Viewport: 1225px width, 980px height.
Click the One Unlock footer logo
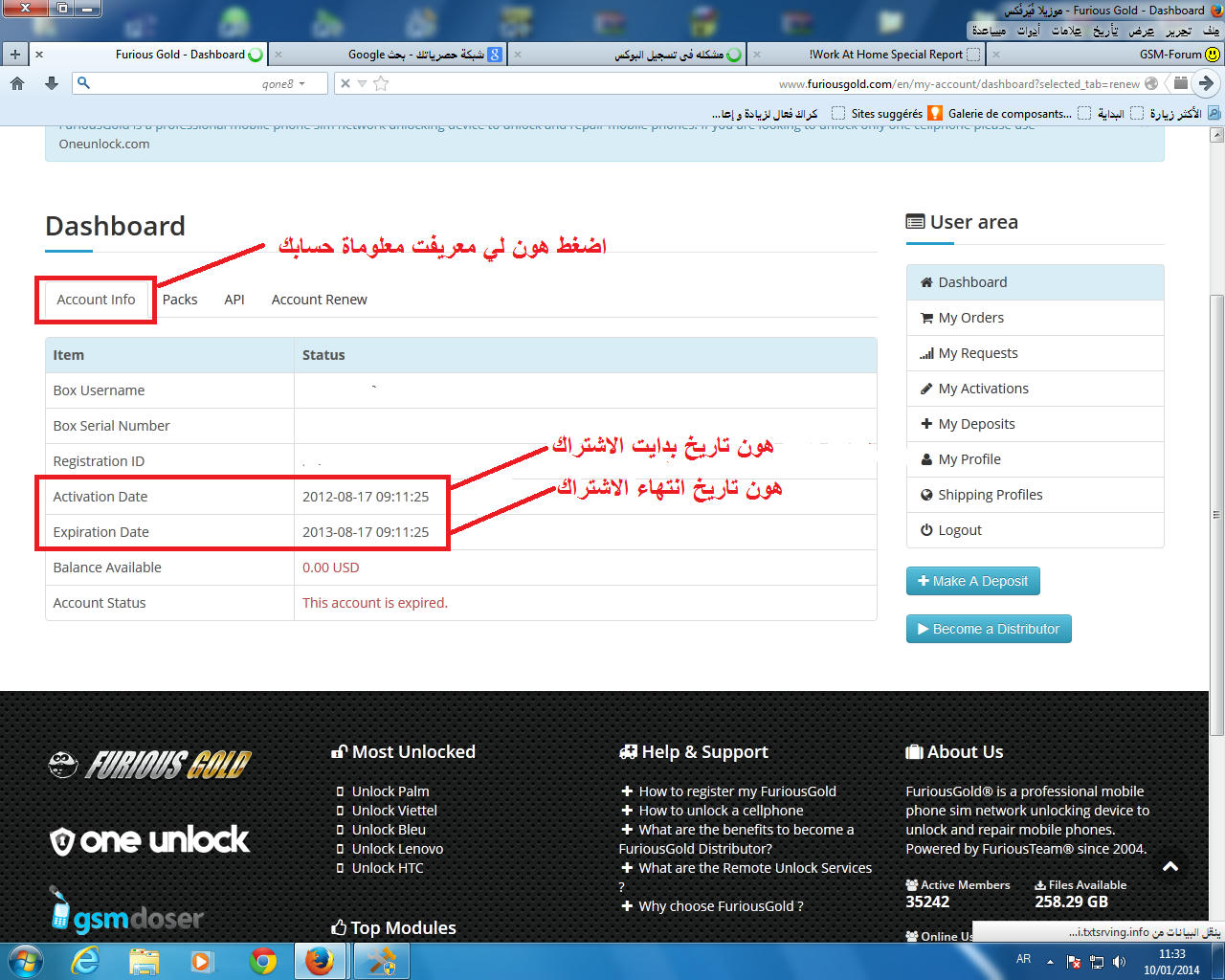149,840
